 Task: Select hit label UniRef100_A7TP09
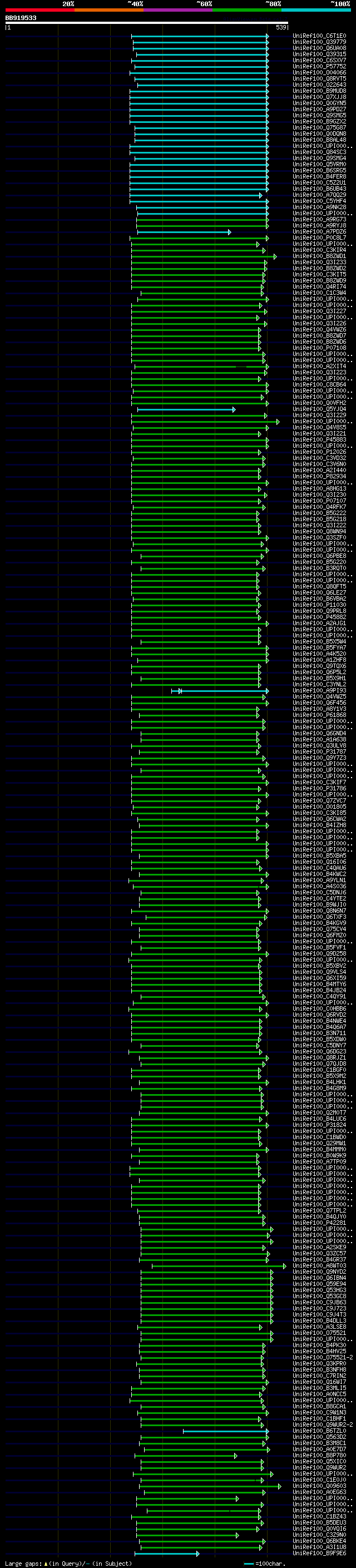tap(319, 1161)
